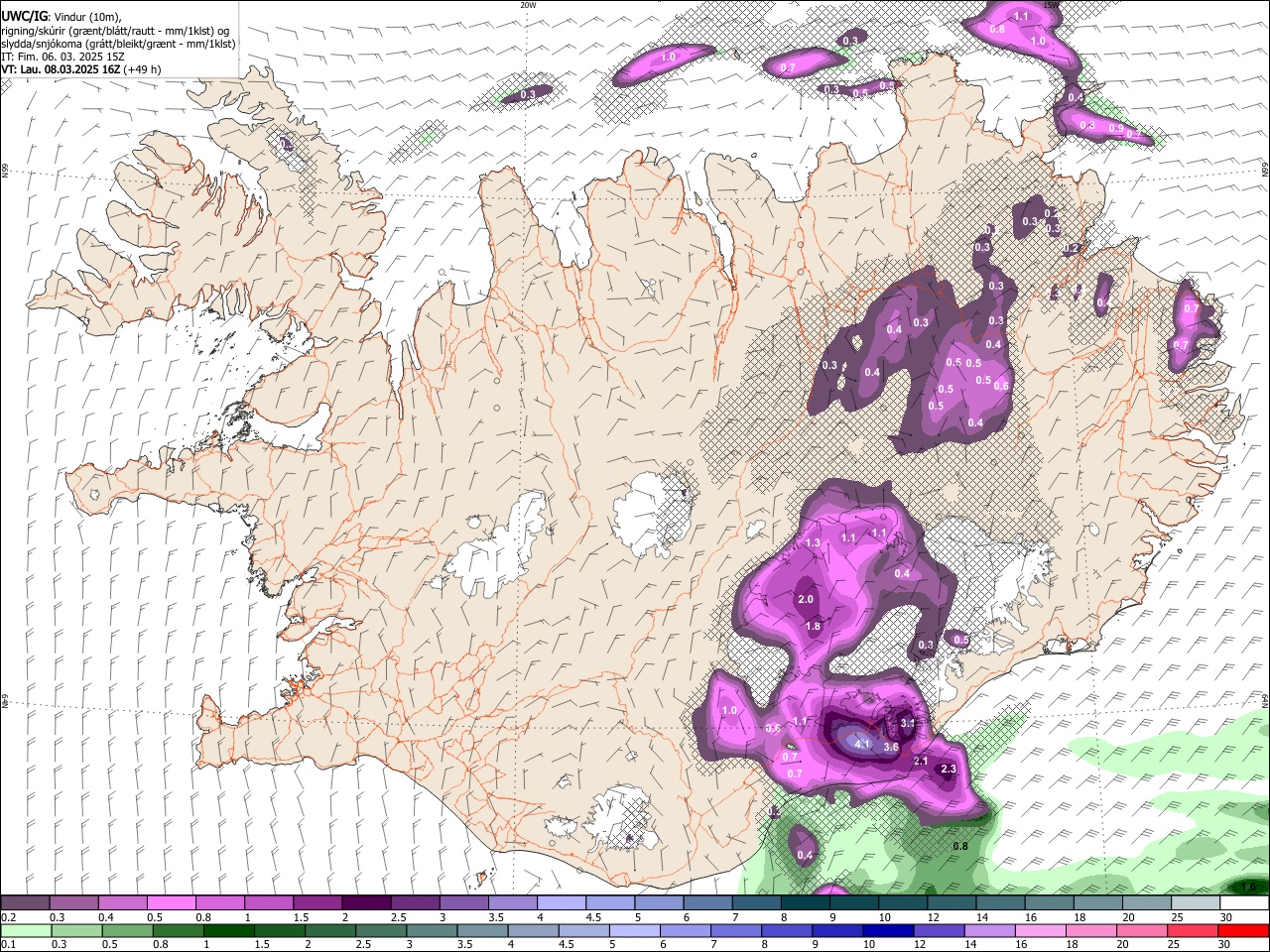Screen dimensions: 1270x952
Task: Click the darkest purple swatch labeled 2 in upper legend
Action: point(365,903)
